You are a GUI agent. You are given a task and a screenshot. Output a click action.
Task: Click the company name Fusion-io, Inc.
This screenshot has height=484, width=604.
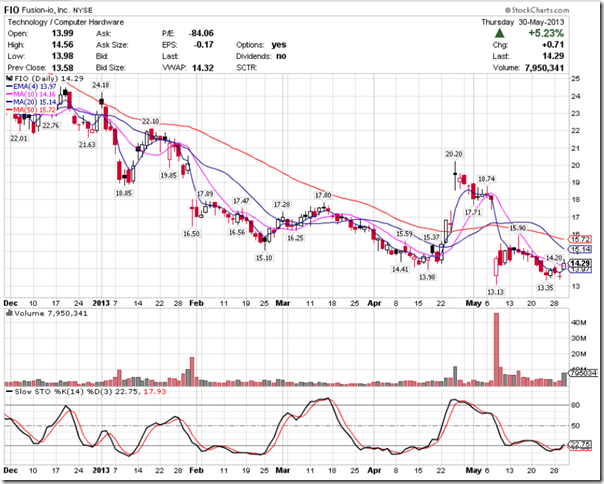46,10
